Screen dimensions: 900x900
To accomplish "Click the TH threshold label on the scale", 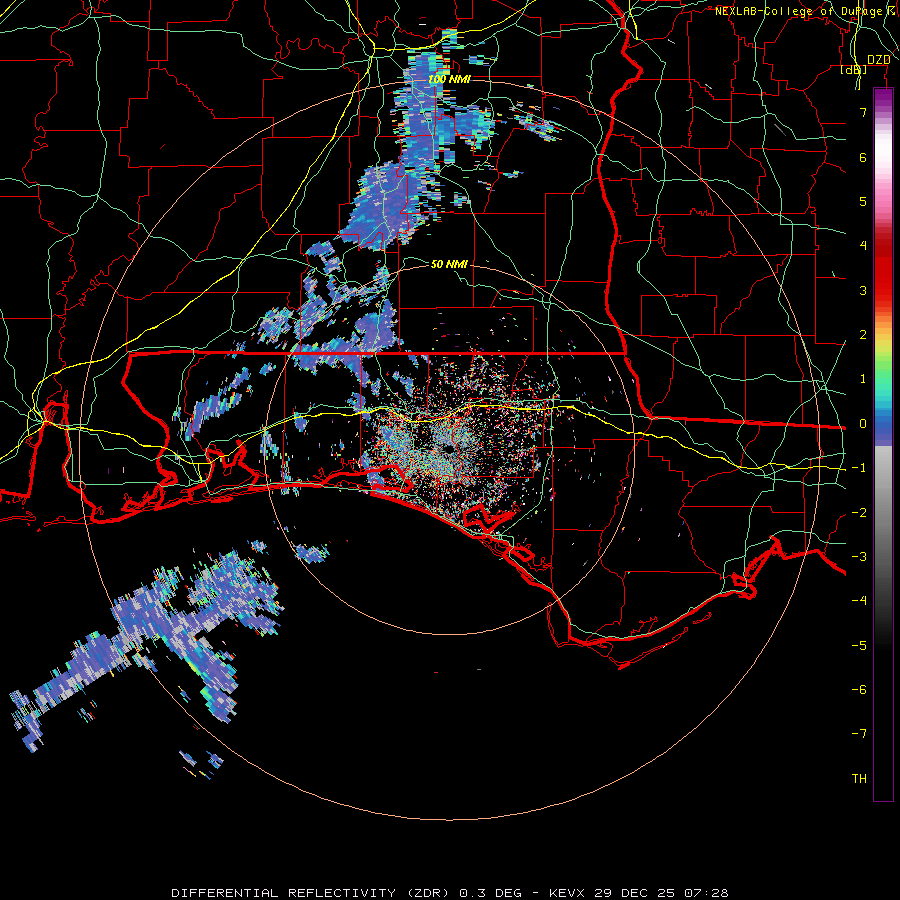I will [859, 779].
